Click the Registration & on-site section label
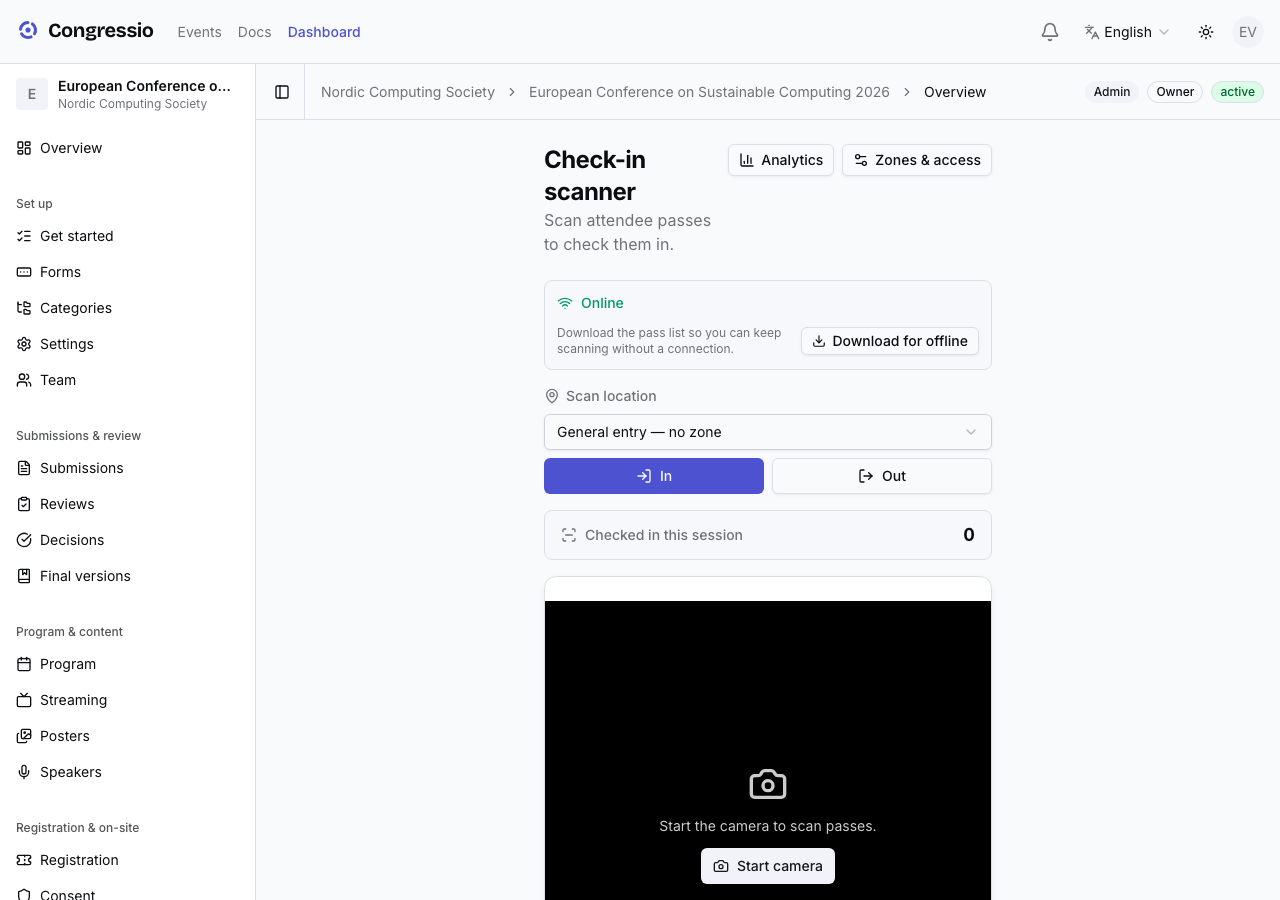 (77, 828)
